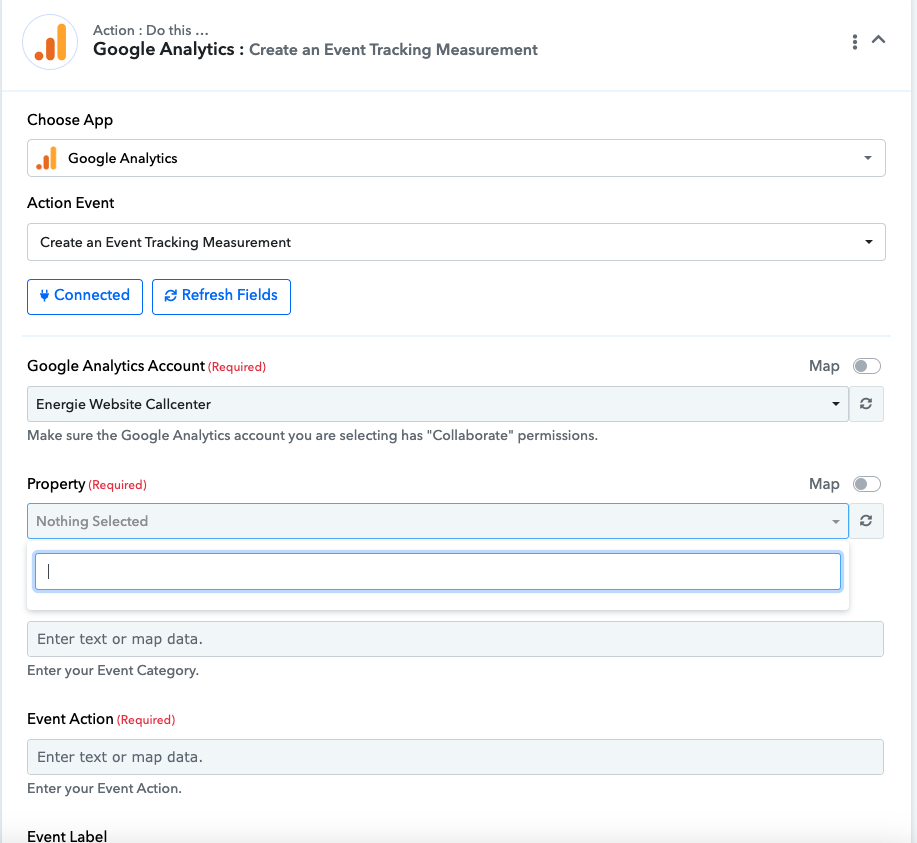Image resolution: width=917 pixels, height=843 pixels.
Task: Click the 'Enter your Event Category.' hint
Action: pyautogui.click(x=113, y=670)
